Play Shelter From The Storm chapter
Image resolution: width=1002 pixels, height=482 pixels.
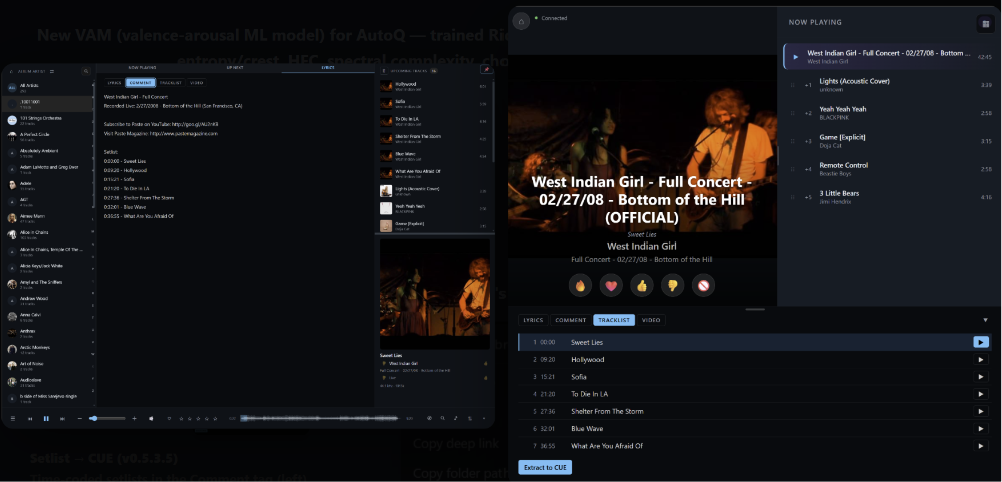981,411
